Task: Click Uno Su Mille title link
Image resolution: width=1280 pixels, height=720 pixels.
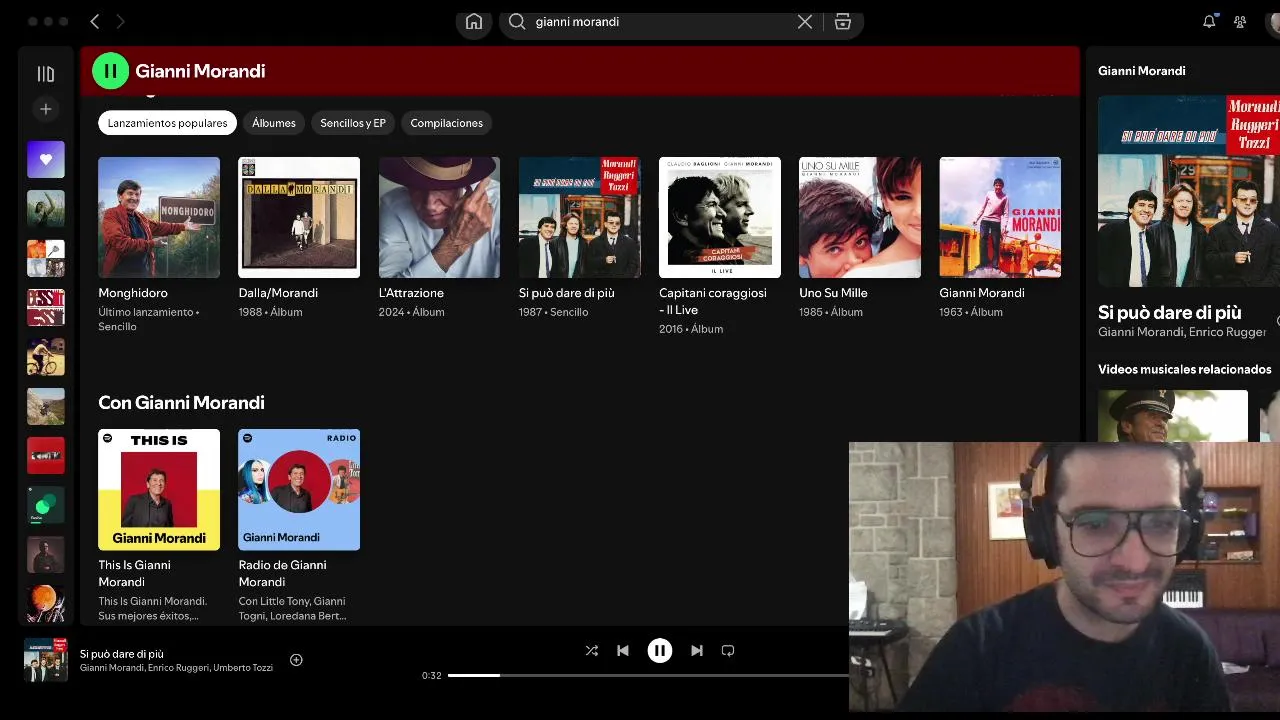Action: (x=833, y=293)
